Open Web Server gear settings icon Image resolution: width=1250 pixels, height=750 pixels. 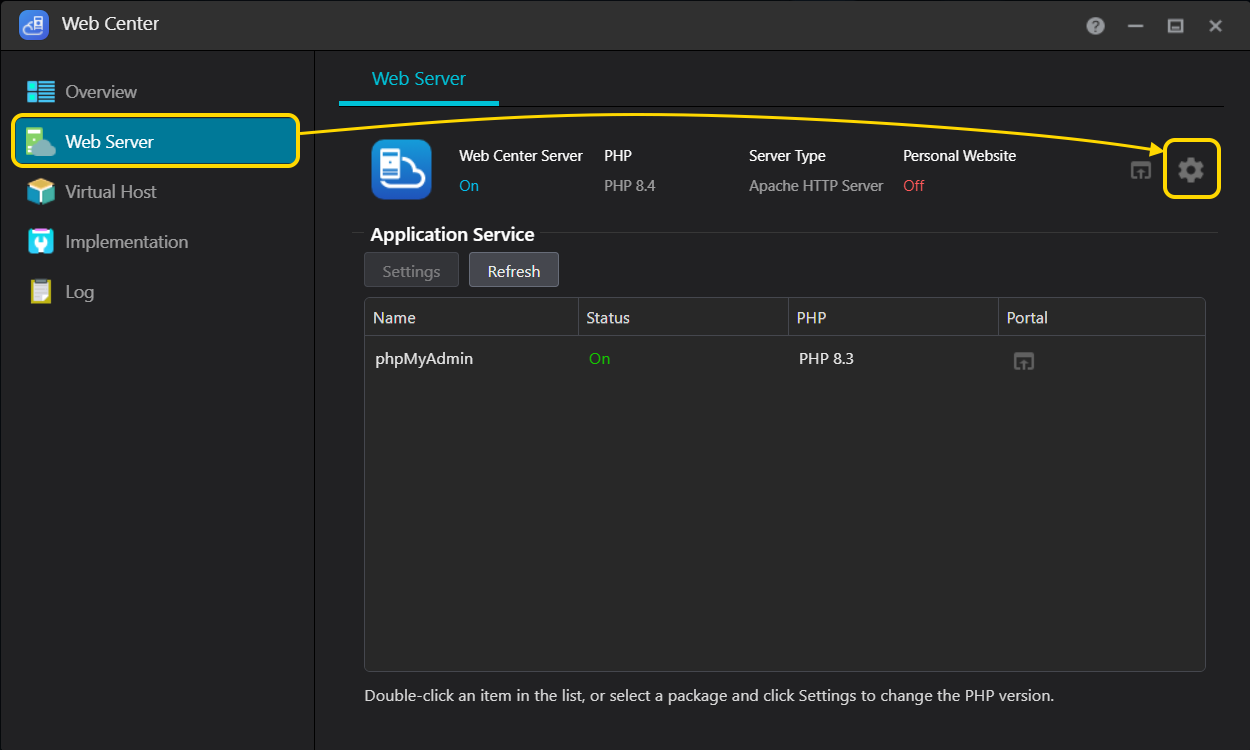click(1190, 169)
